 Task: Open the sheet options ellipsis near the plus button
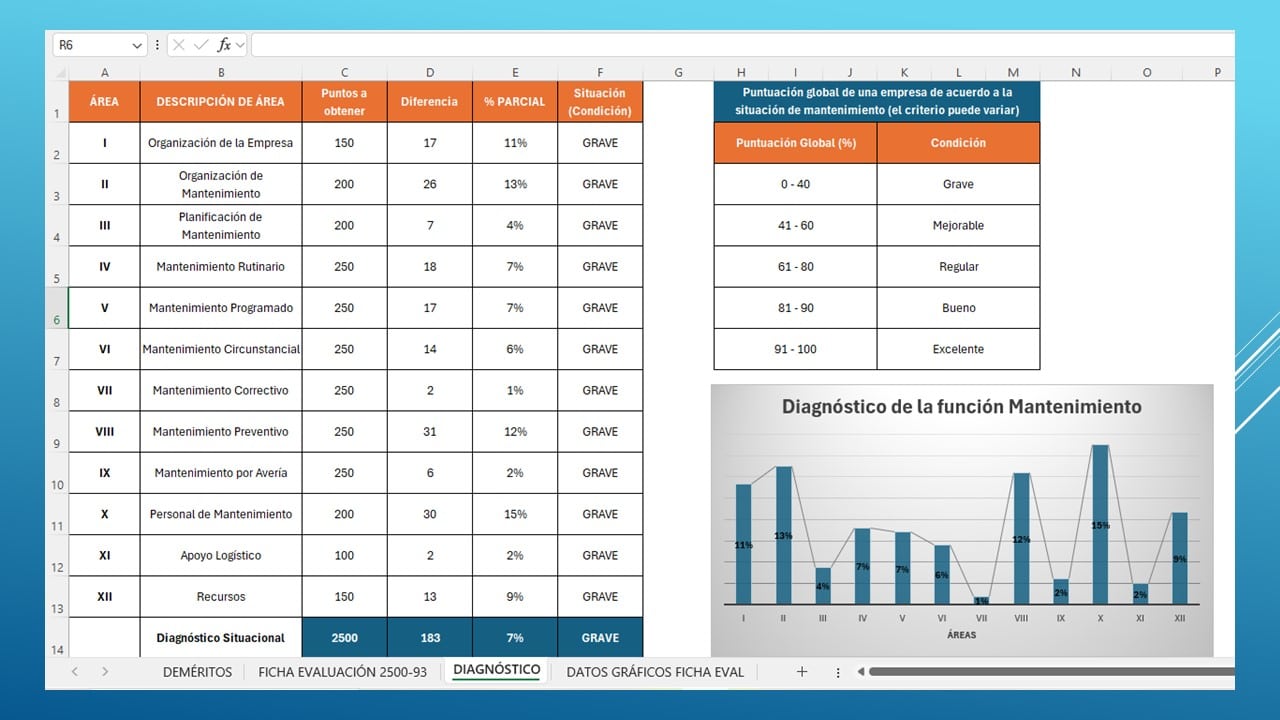coord(838,672)
